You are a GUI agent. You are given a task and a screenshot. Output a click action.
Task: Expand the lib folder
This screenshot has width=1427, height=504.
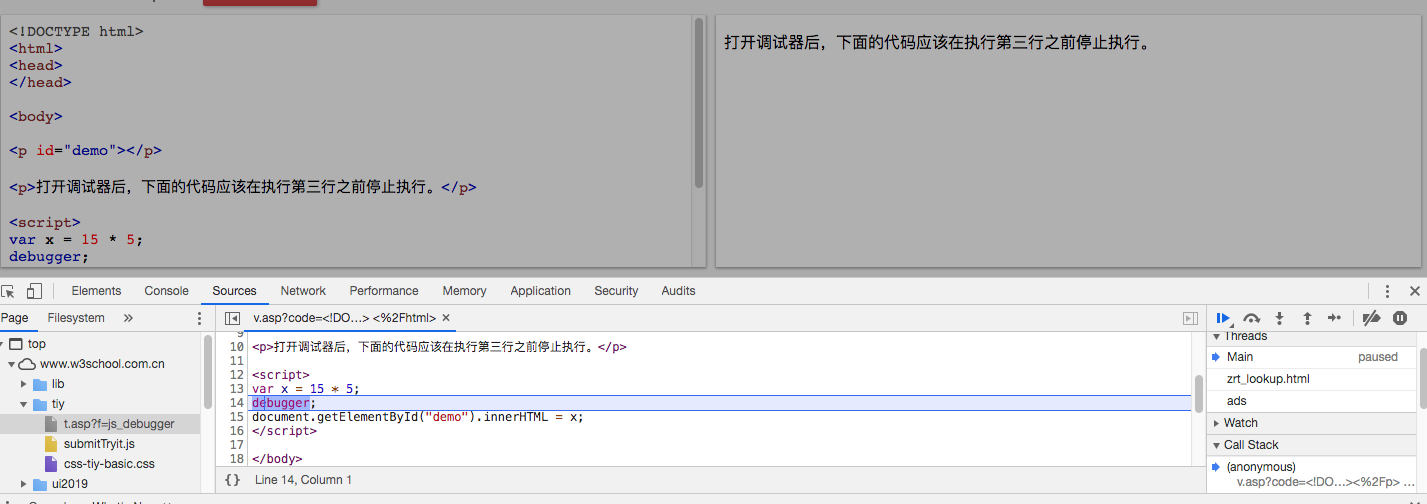(24, 384)
